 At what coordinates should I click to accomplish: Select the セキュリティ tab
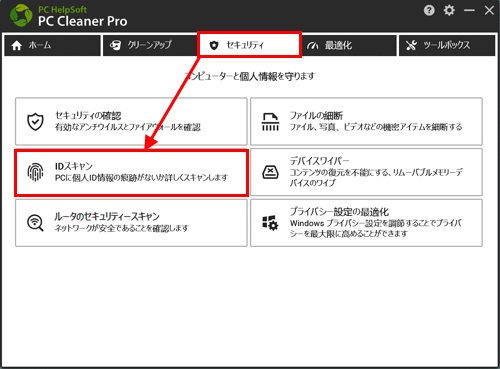[x=250, y=45]
